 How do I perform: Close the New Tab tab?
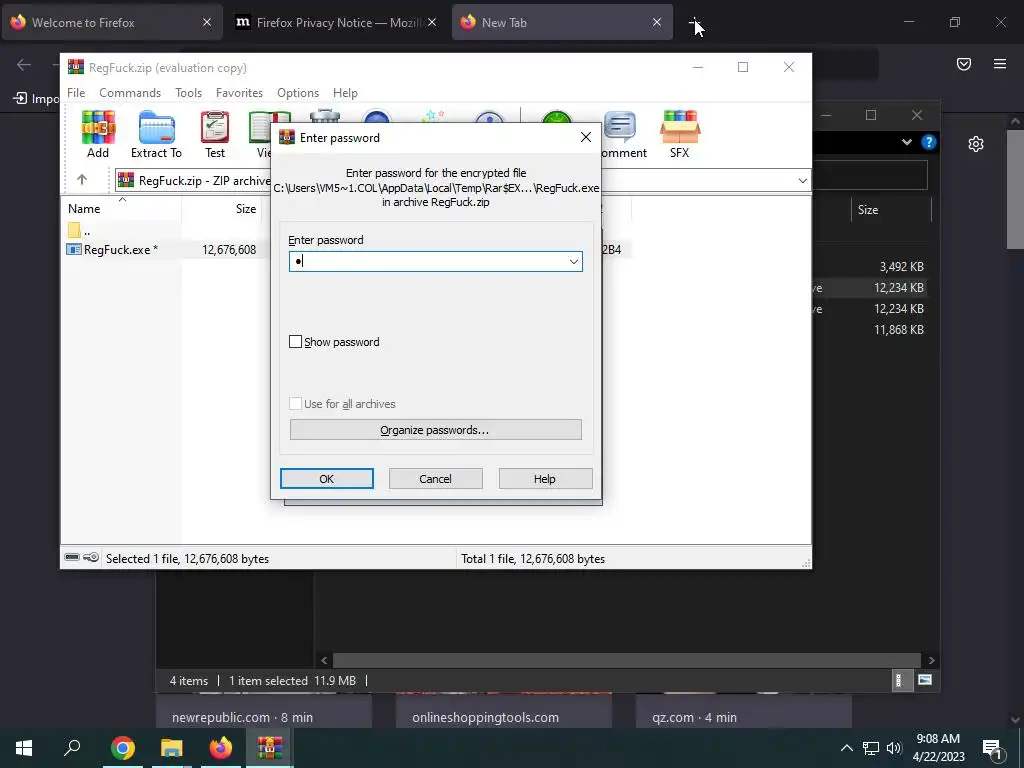657,22
